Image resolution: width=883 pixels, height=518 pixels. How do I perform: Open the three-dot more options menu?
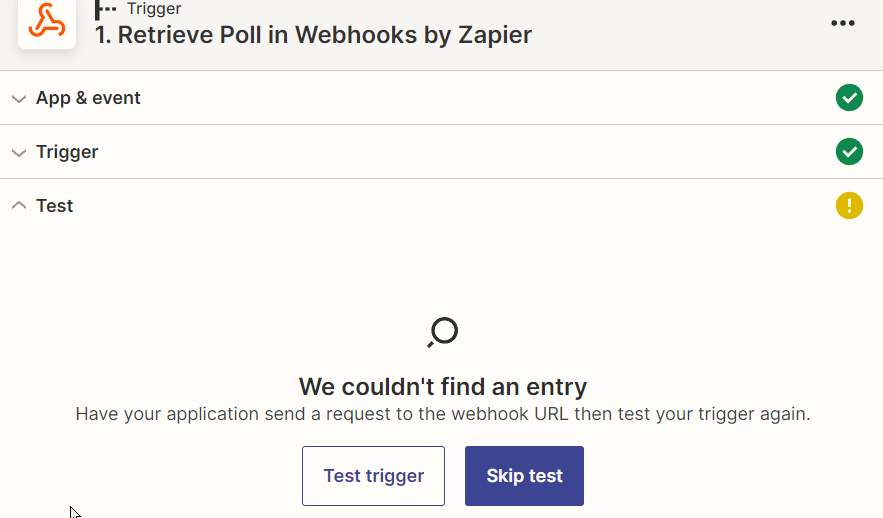tap(842, 23)
